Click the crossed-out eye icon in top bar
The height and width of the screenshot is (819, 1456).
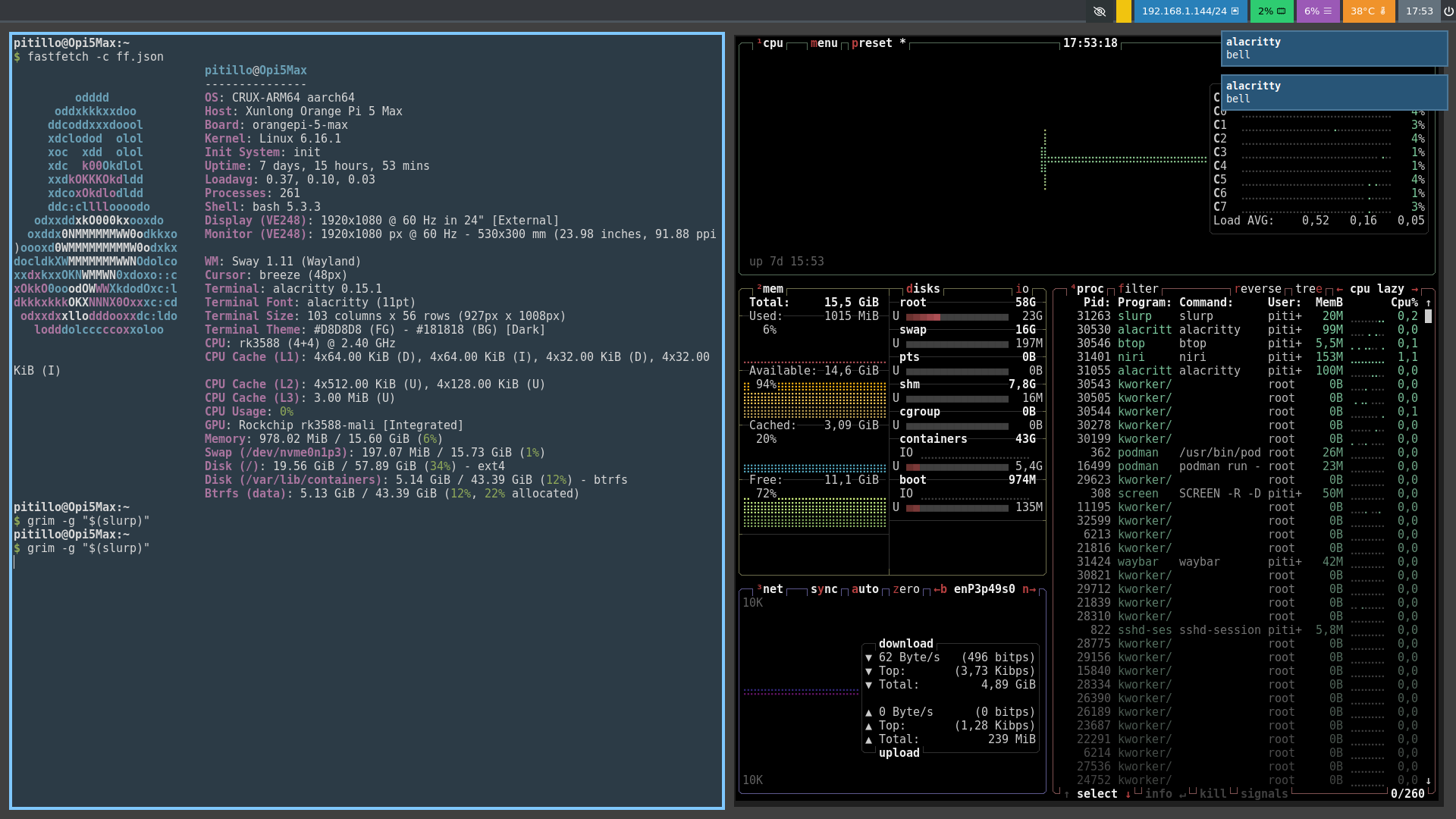coord(1100,11)
